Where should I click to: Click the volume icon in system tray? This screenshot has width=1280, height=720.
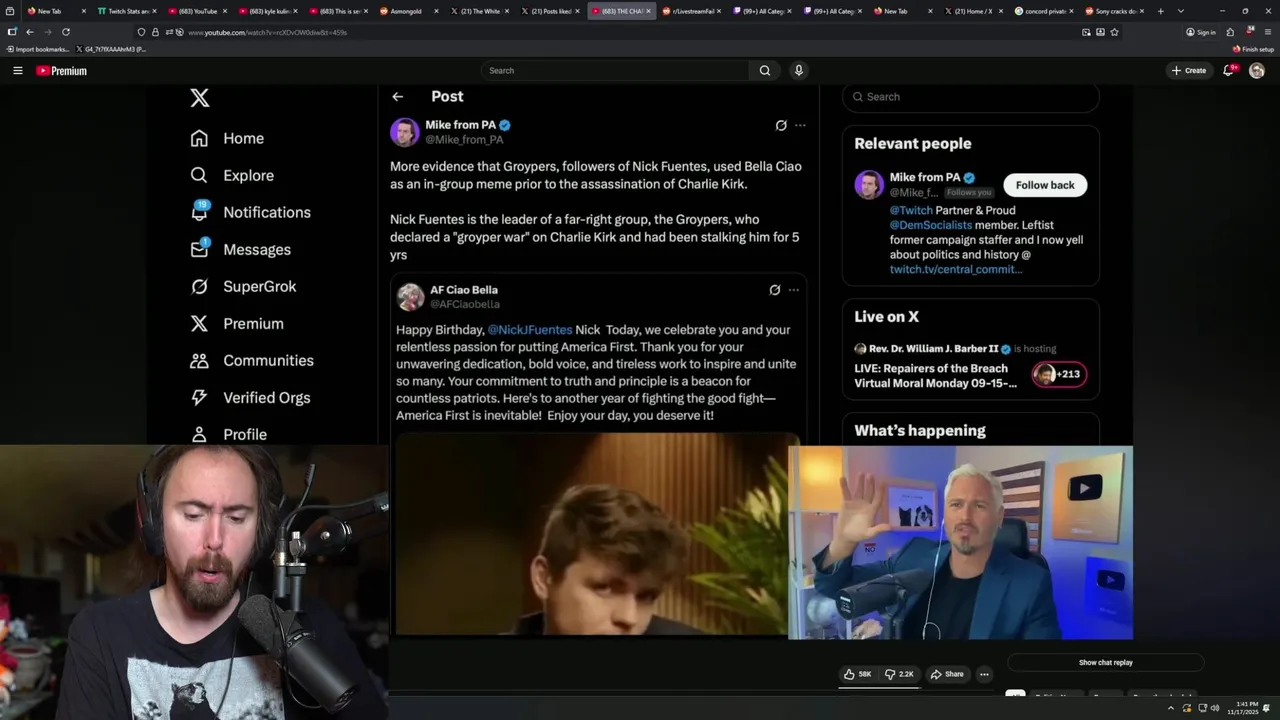pyautogui.click(x=1215, y=708)
